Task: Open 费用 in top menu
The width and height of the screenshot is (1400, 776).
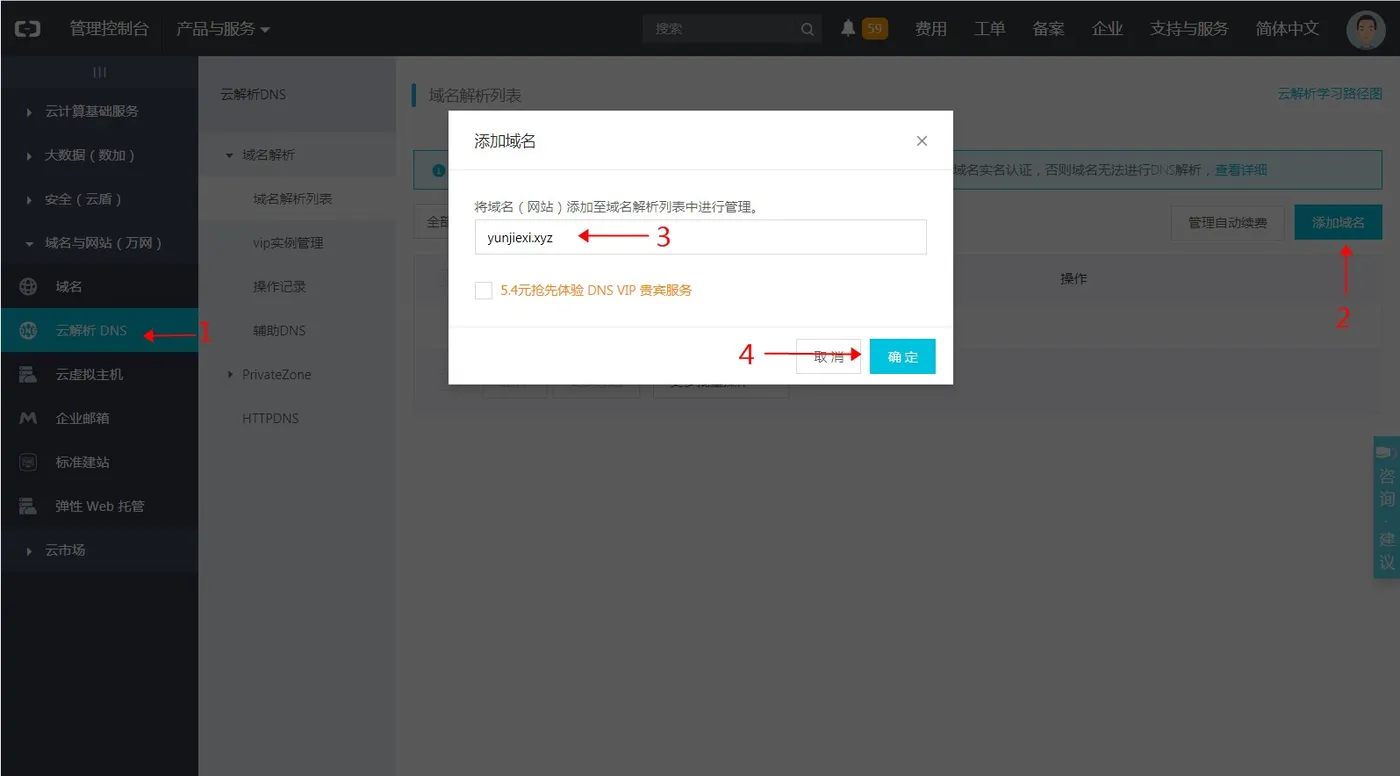Action: (931, 29)
